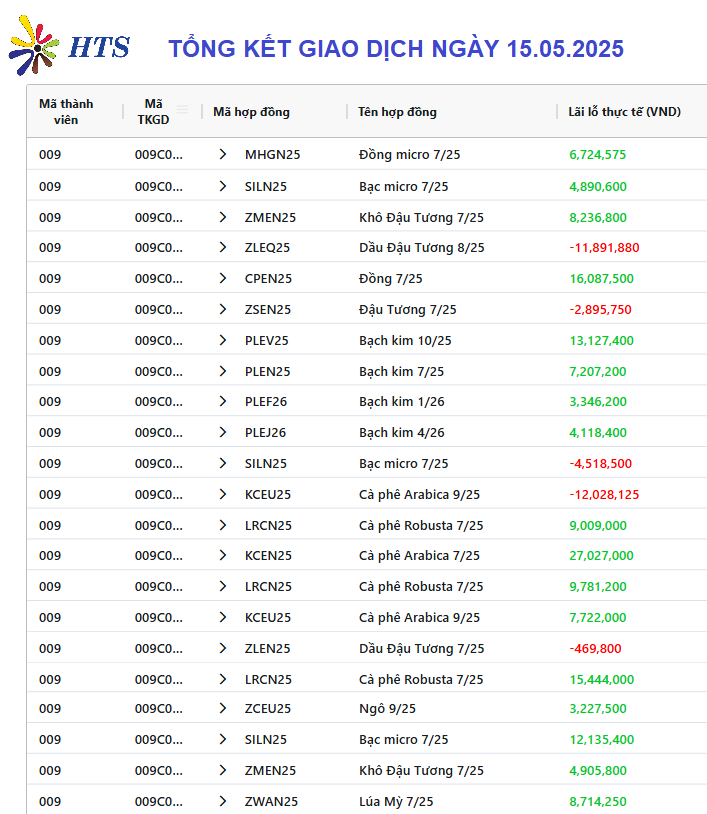Expand the KCEN25 row chevron
The image size is (707, 814).
(x=223, y=556)
